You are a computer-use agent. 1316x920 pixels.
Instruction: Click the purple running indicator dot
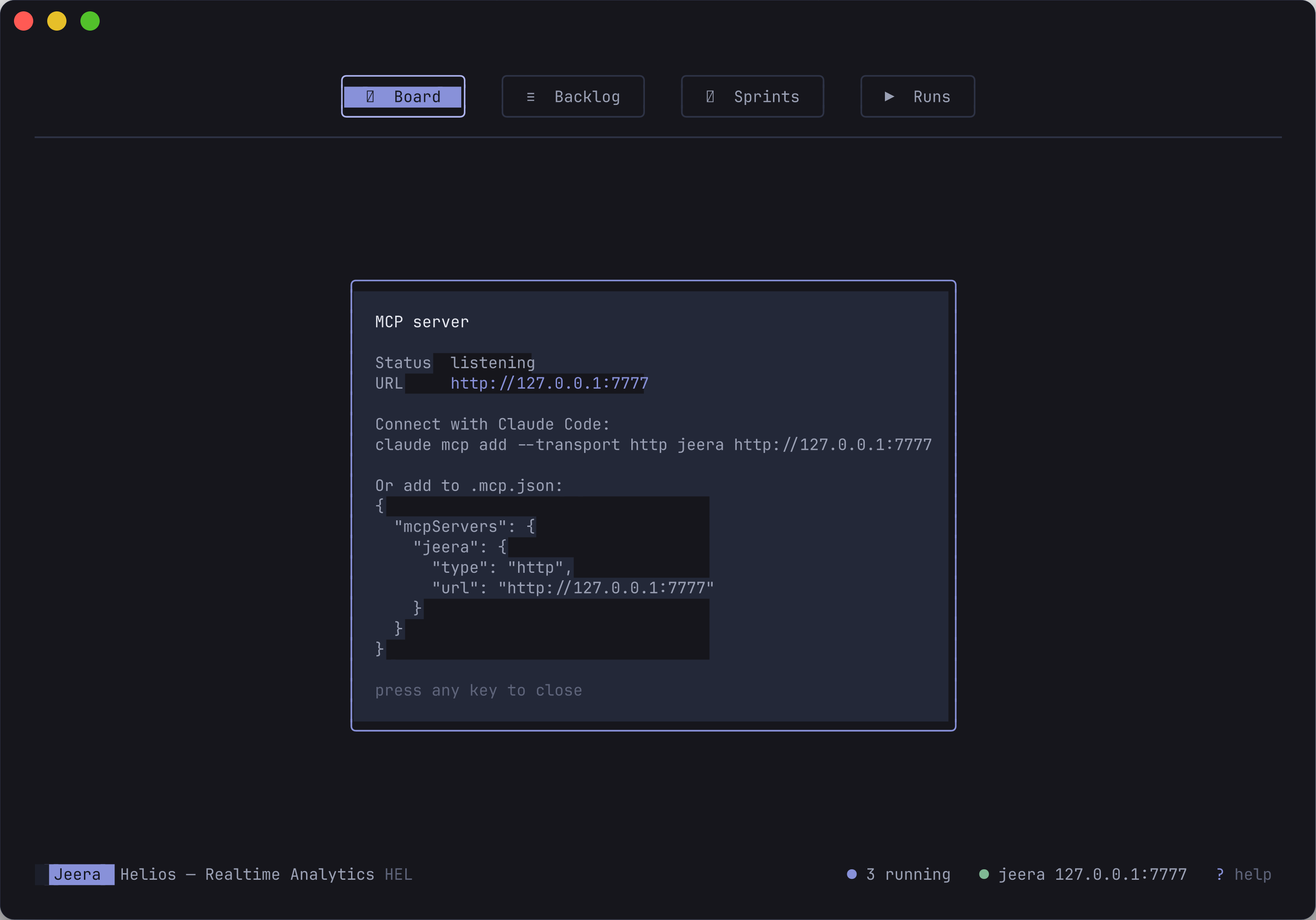coord(852,874)
